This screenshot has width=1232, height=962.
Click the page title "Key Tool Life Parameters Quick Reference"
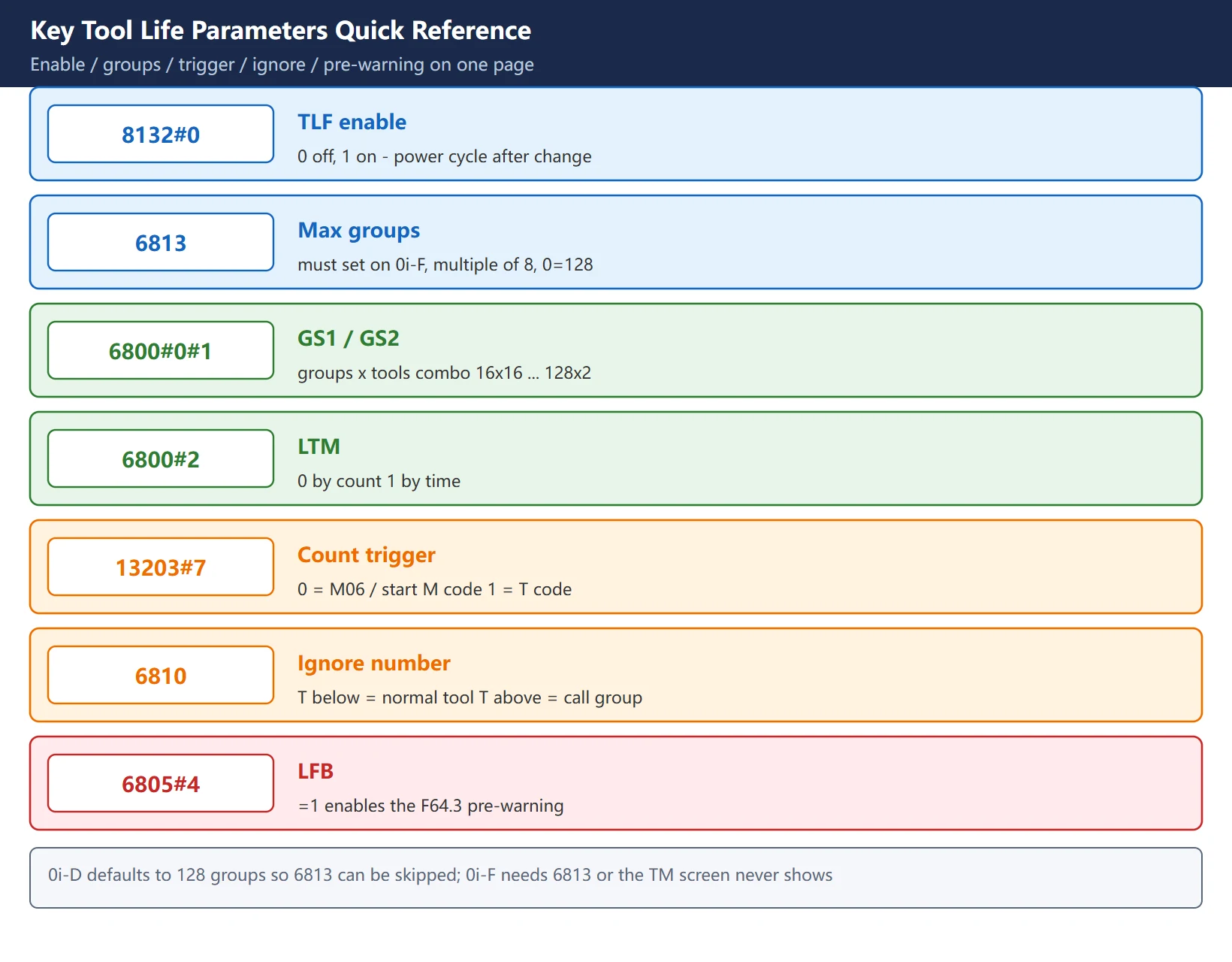[280, 31]
